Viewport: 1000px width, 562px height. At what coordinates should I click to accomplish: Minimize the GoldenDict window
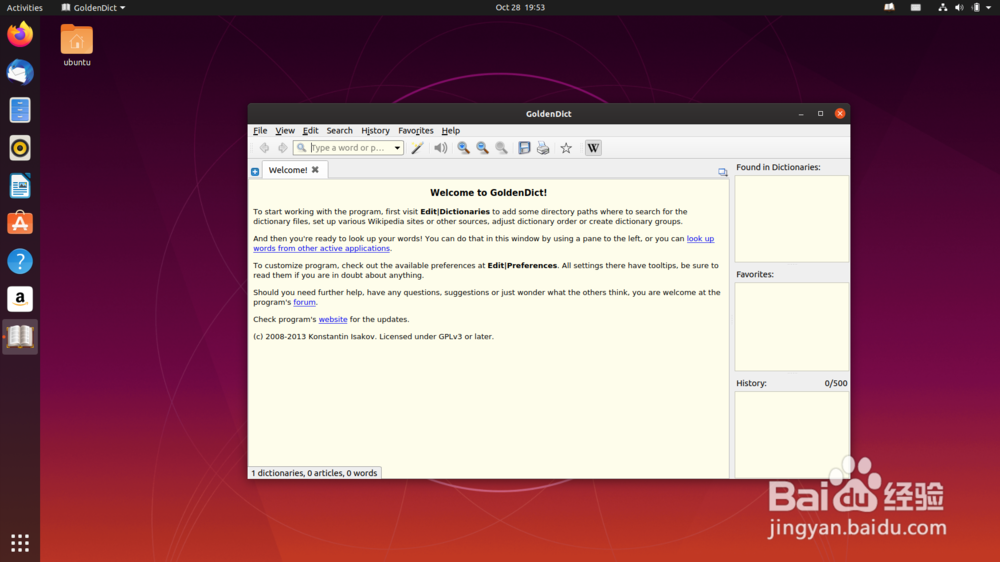click(801, 114)
